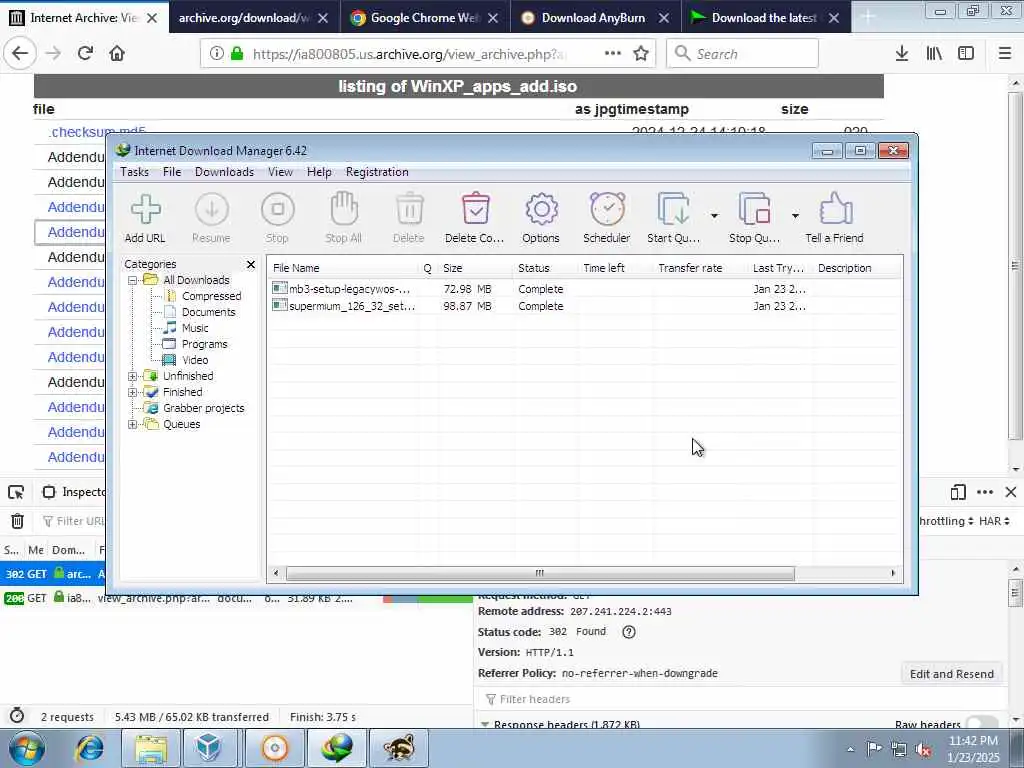This screenshot has height=768, width=1024.
Task: Click the Filter headers input field
Action: 741,699
